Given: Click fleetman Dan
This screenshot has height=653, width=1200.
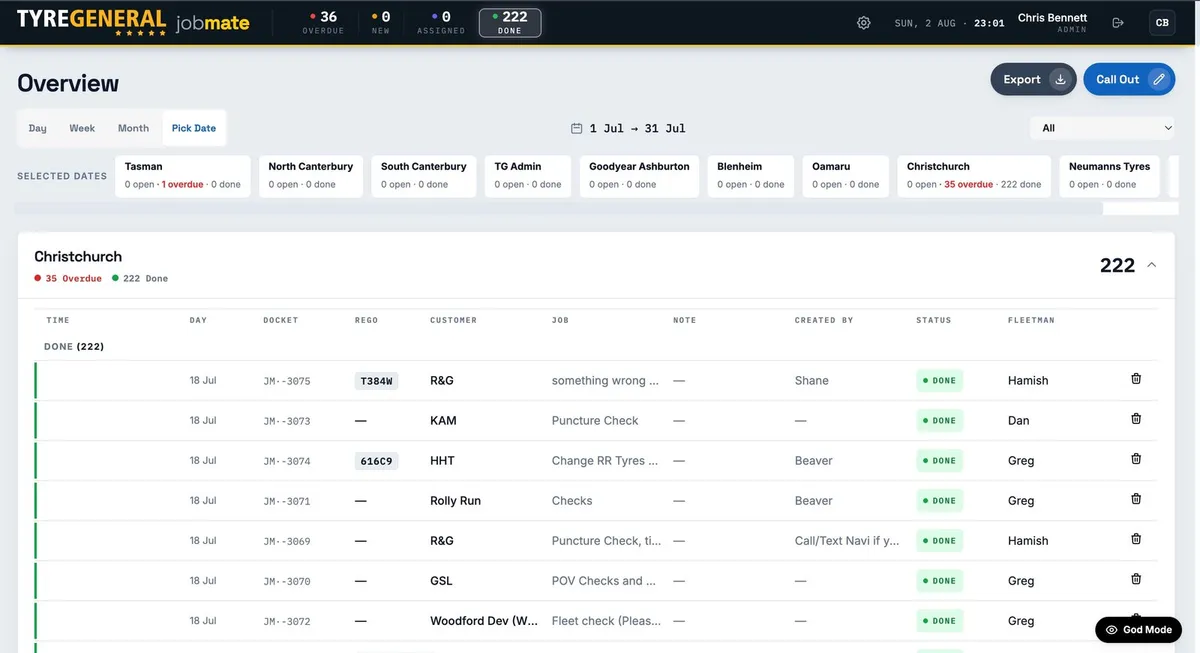Looking at the screenshot, I should (1018, 421).
